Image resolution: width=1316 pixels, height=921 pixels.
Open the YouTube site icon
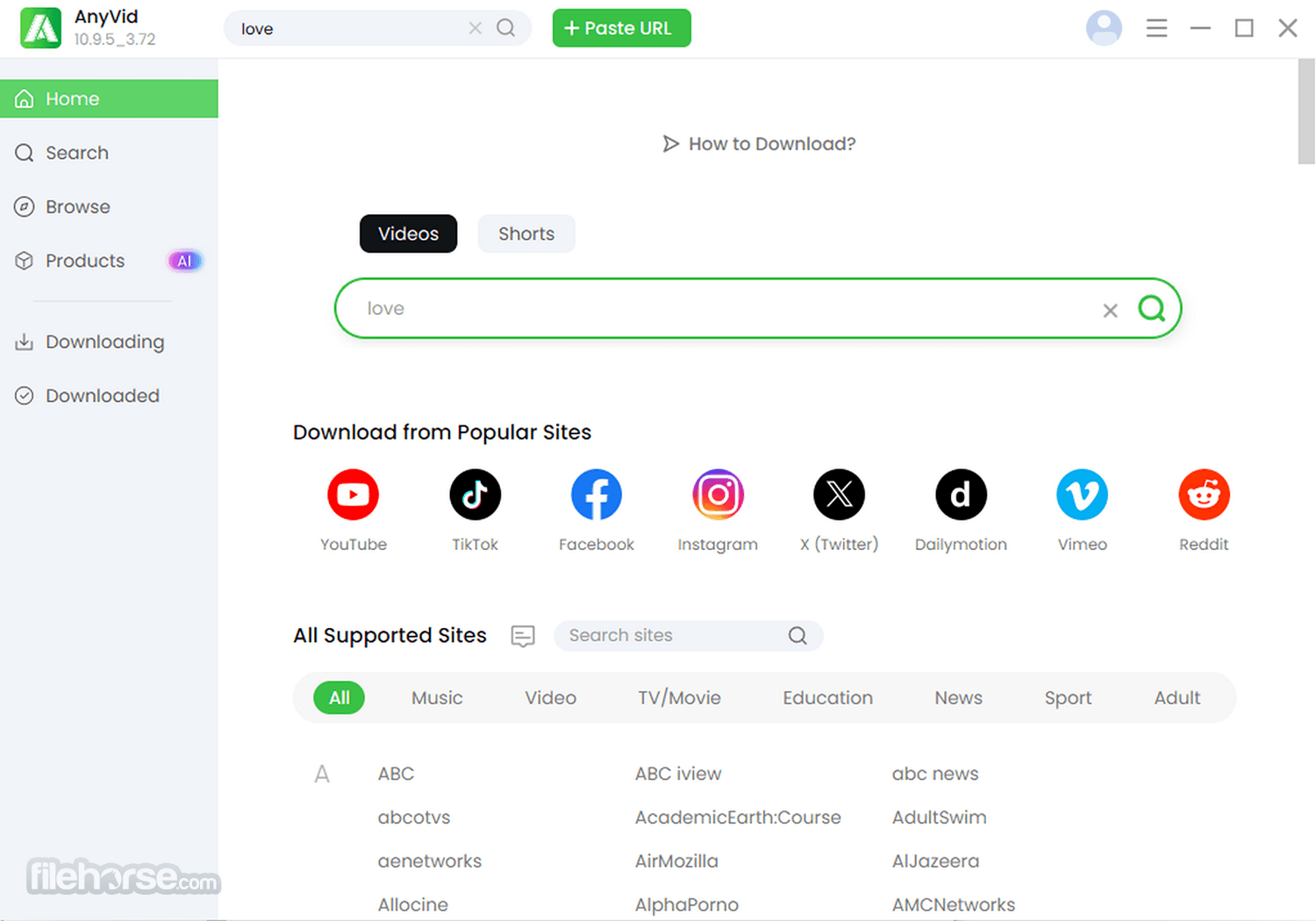click(x=353, y=495)
